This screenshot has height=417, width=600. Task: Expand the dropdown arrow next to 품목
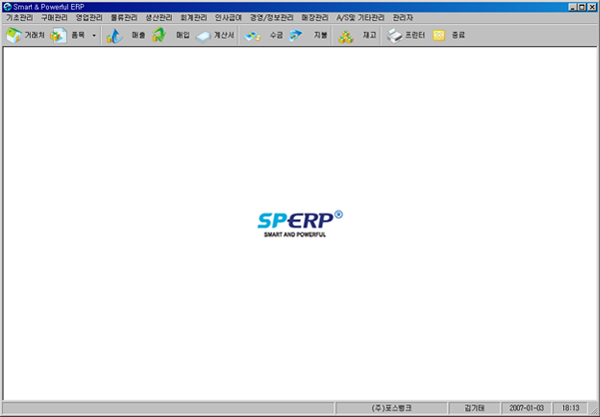tap(94, 36)
